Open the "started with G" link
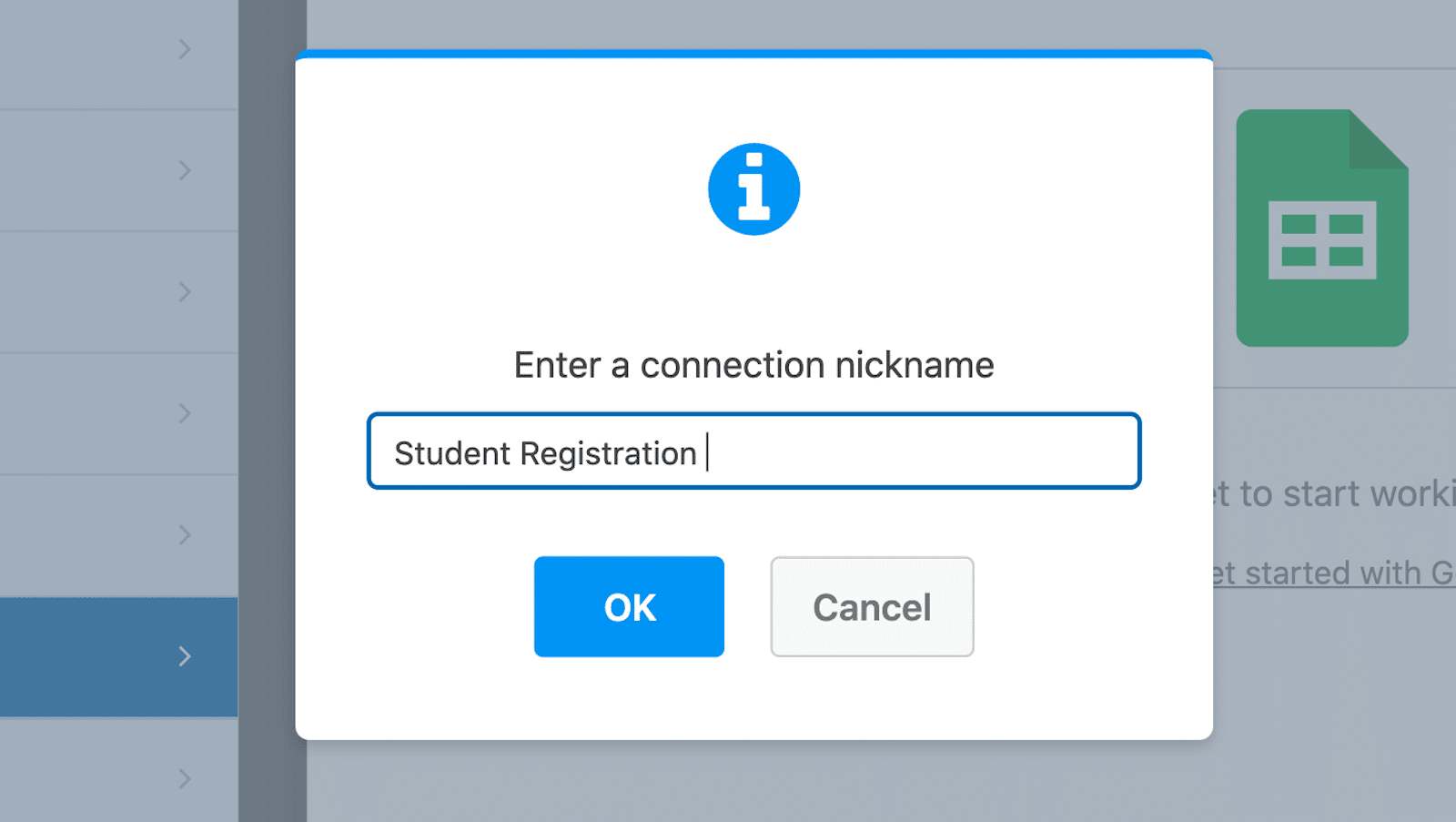The width and height of the screenshot is (1456, 822). 1338,573
